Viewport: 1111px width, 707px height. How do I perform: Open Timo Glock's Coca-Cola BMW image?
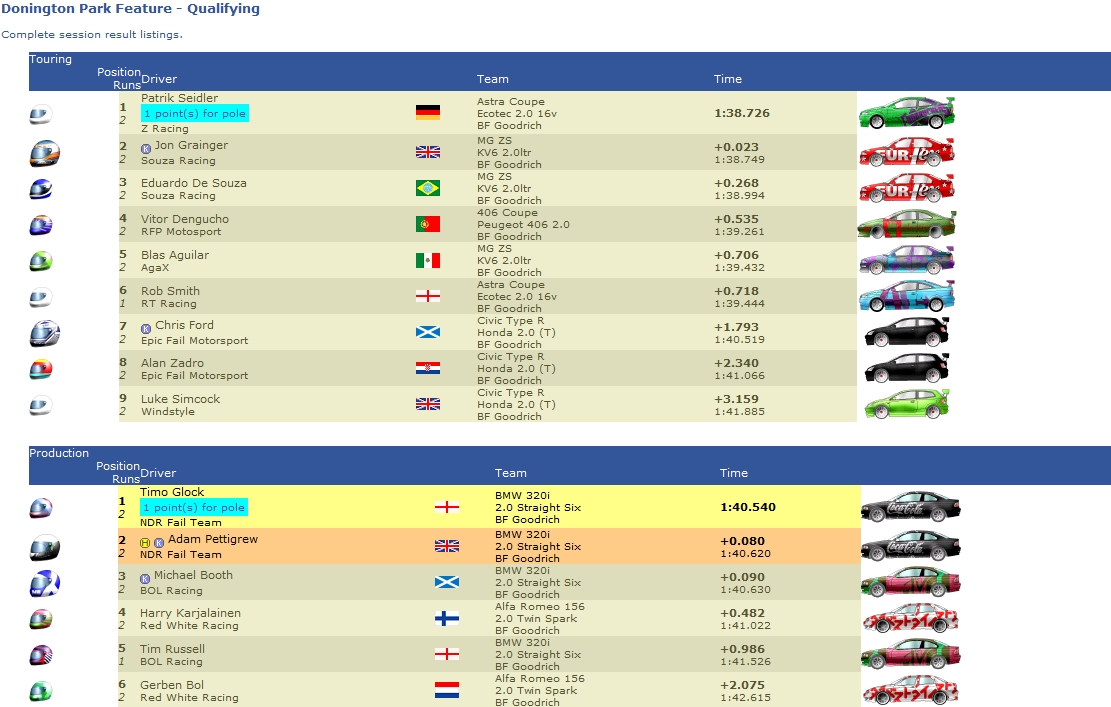tap(910, 507)
